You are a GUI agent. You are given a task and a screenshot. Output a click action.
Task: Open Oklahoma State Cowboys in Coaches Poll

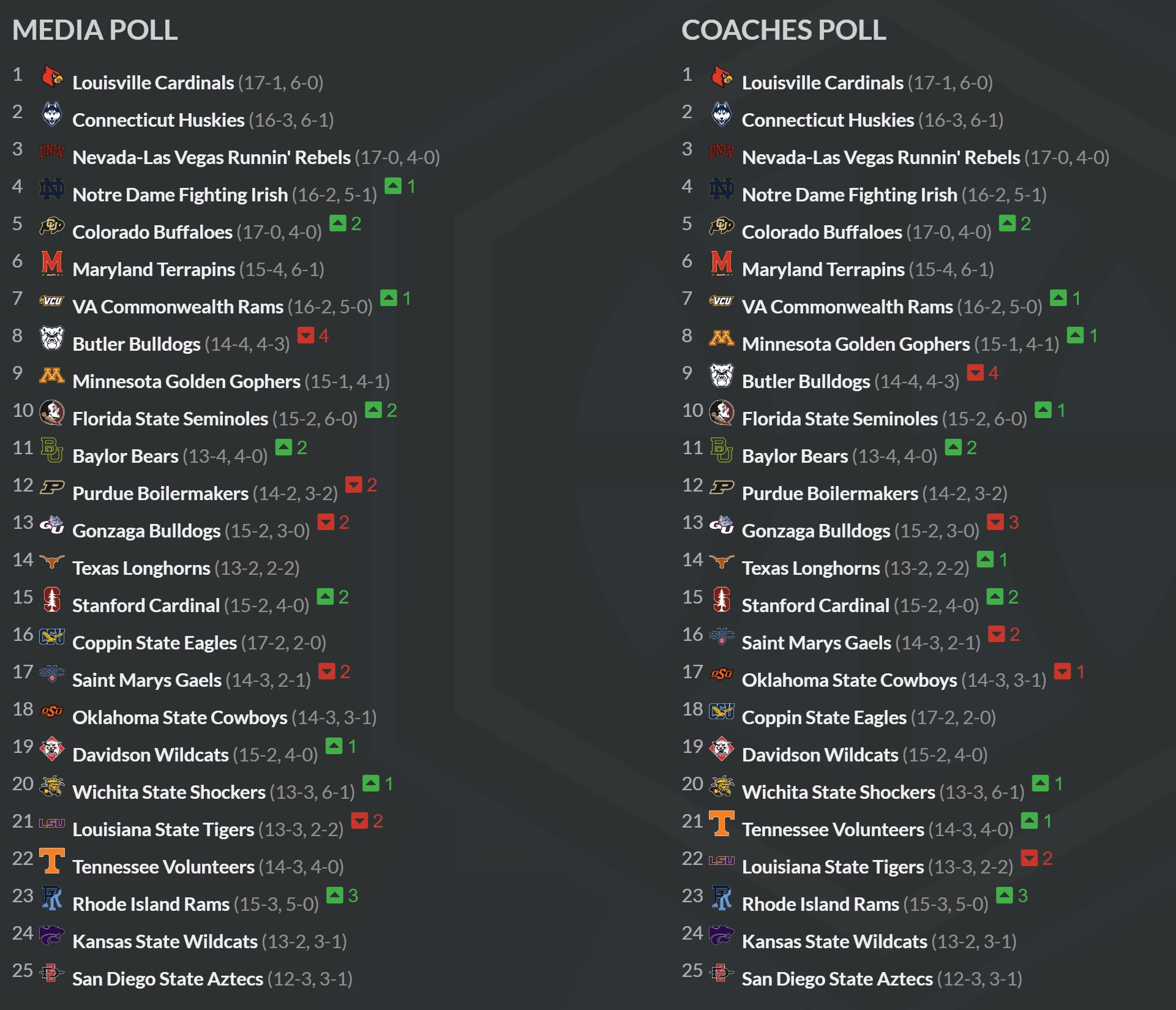(849, 681)
